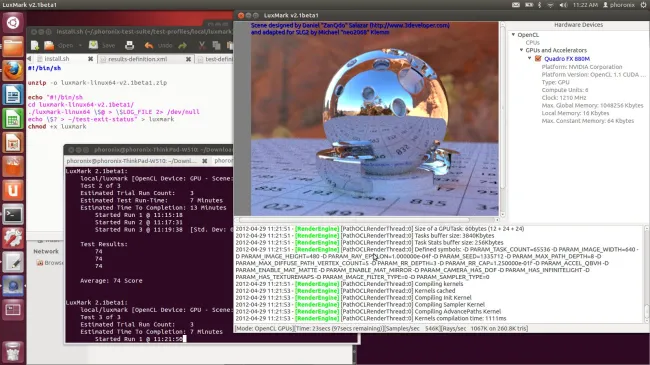
Task: Open the mail indicator in top panel
Action: point(515,5)
